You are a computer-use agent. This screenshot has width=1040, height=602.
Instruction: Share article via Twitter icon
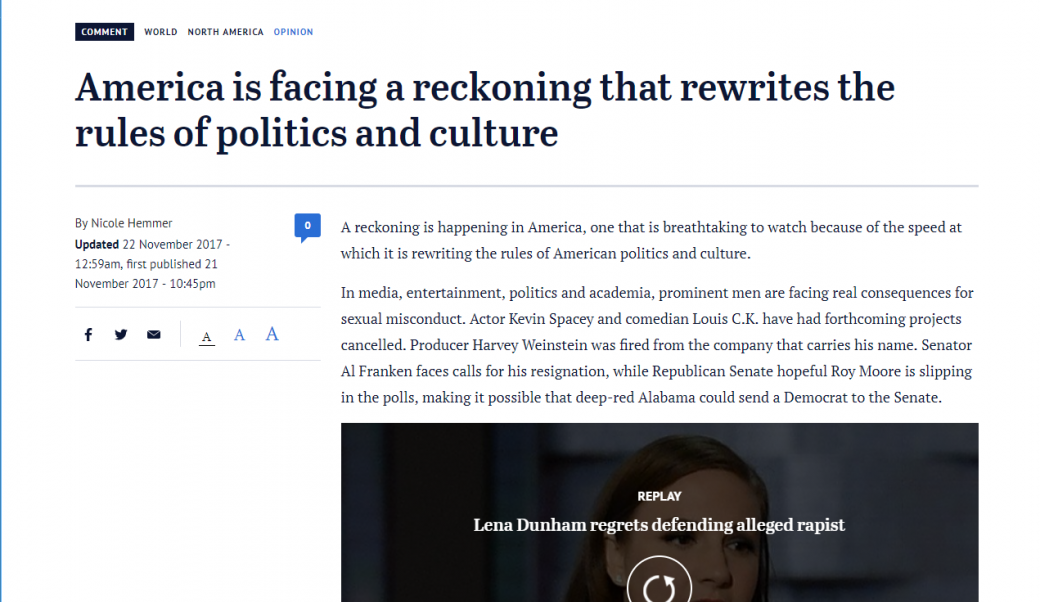tap(121, 335)
